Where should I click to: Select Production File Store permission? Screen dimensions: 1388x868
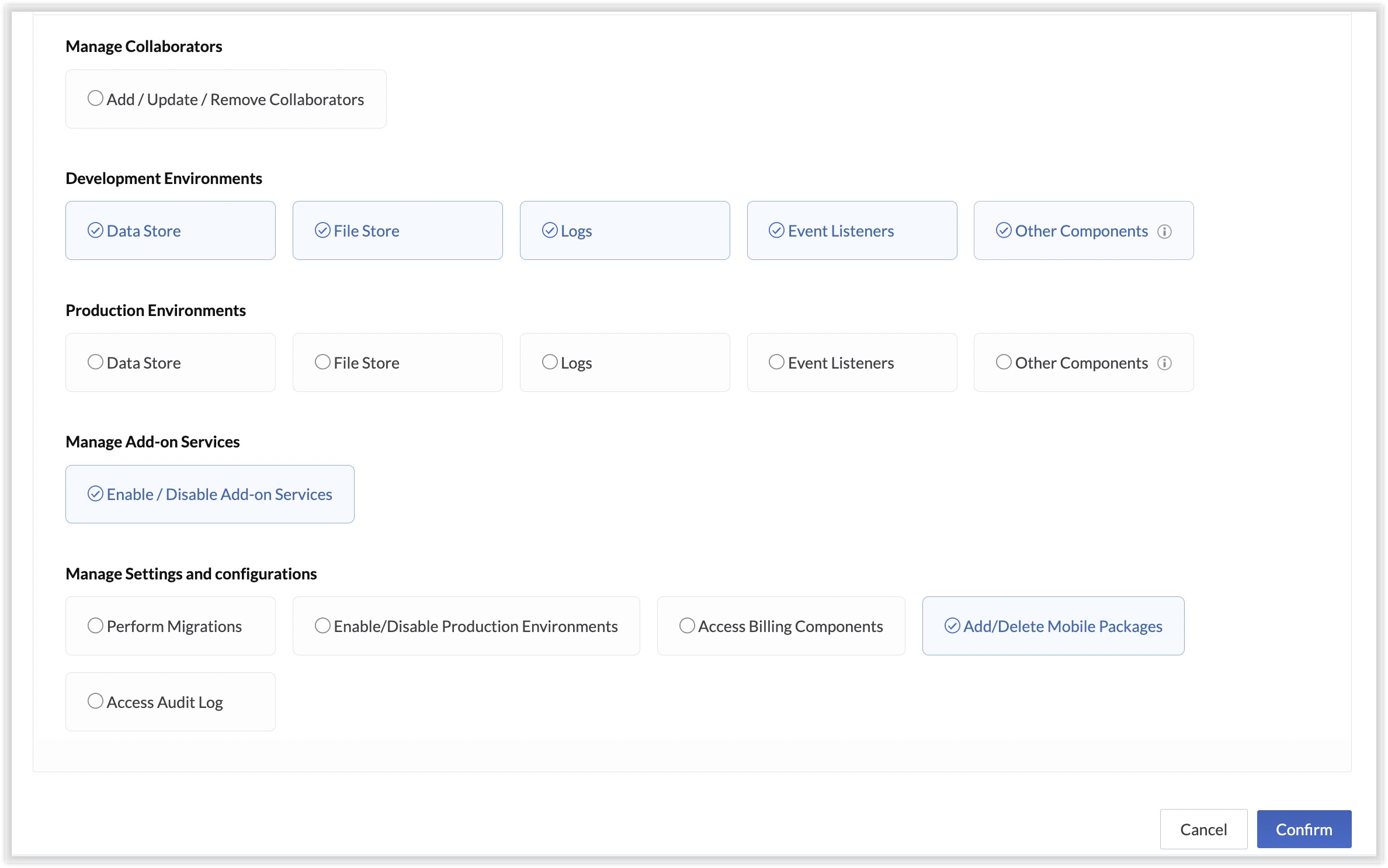[322, 363]
